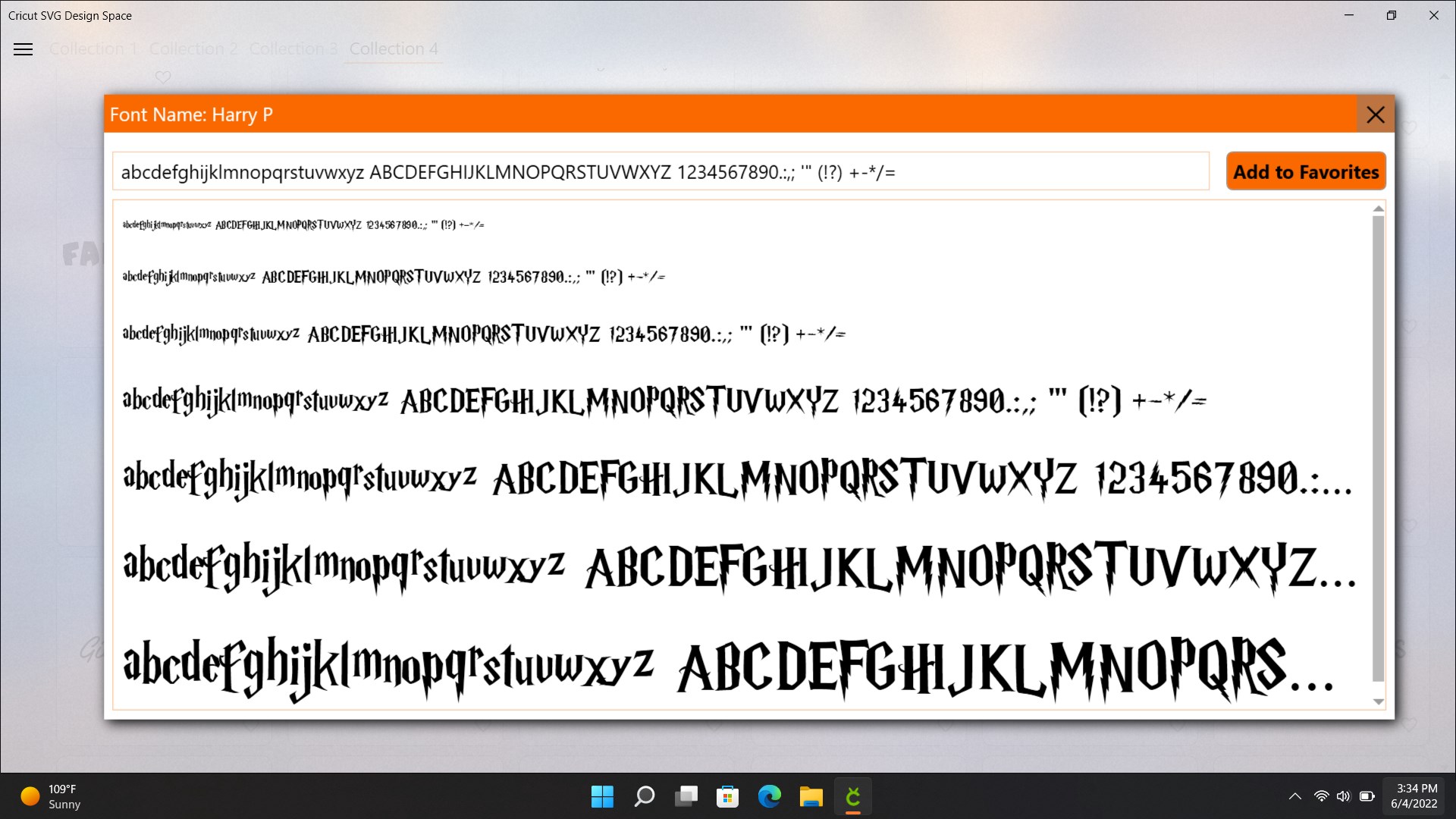Open the Windows Start menu
The width and height of the screenshot is (1456, 819).
(602, 796)
